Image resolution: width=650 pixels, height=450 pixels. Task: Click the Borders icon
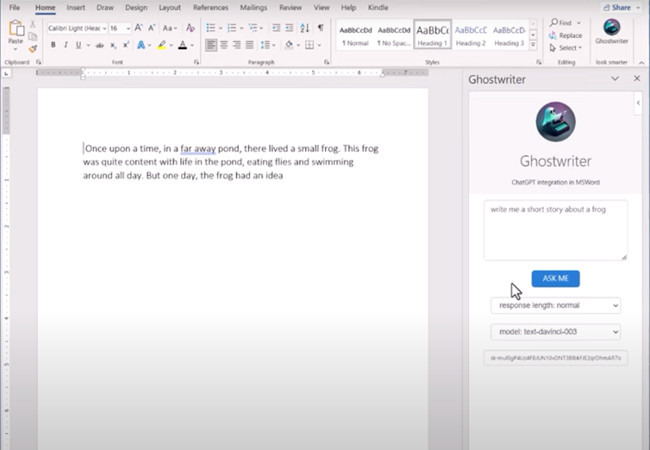coord(309,45)
